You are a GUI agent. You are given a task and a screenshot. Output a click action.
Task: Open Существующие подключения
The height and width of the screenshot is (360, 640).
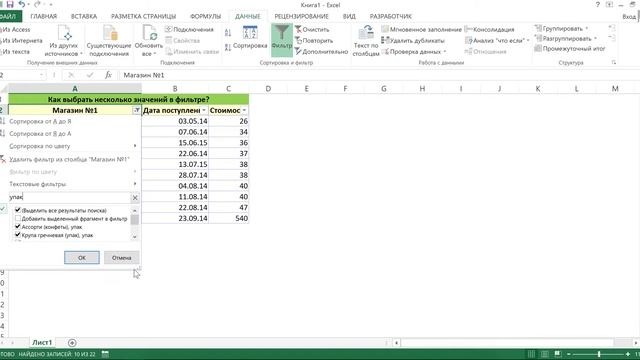(x=109, y=40)
